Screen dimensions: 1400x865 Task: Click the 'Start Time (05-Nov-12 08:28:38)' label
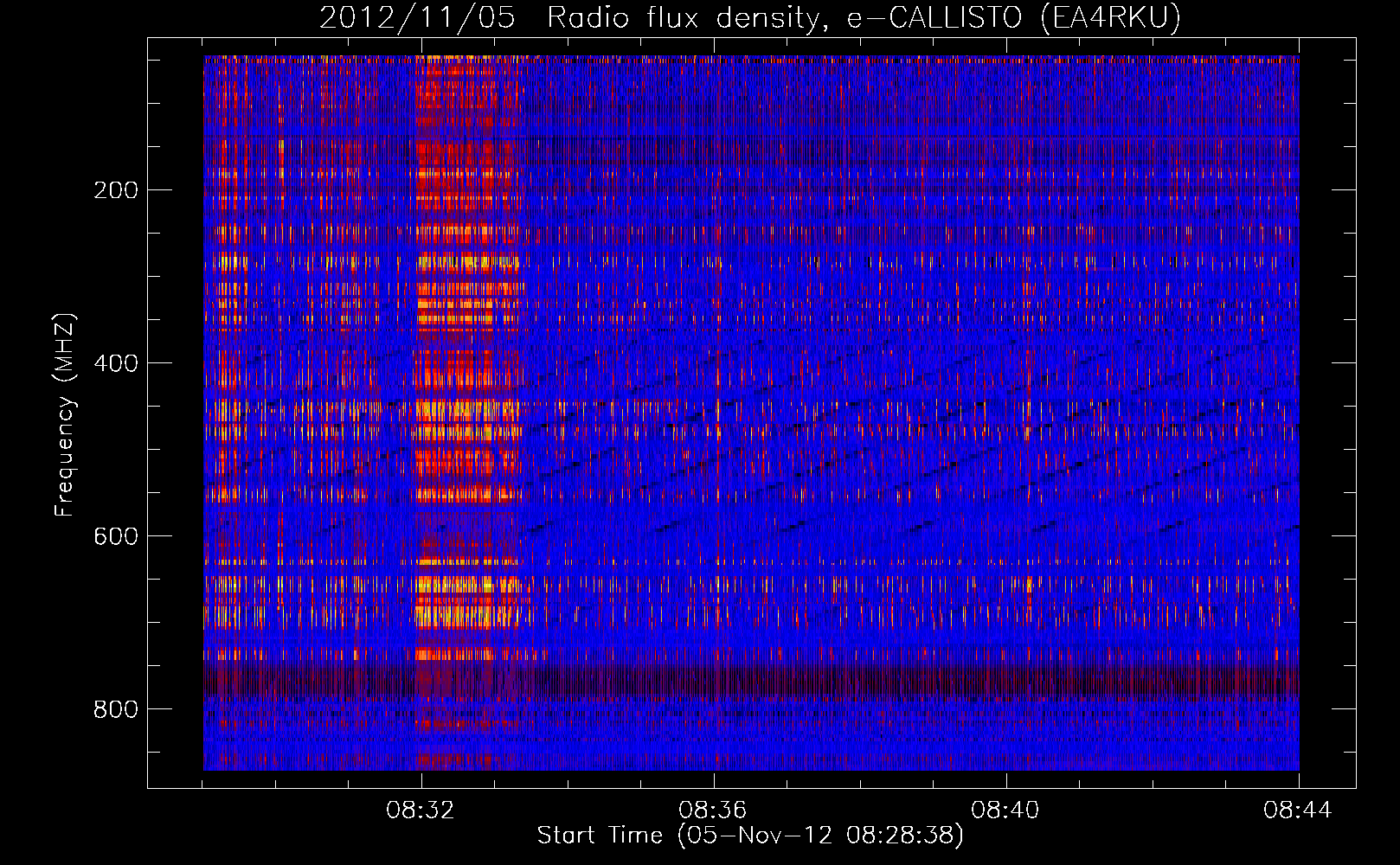[750, 836]
